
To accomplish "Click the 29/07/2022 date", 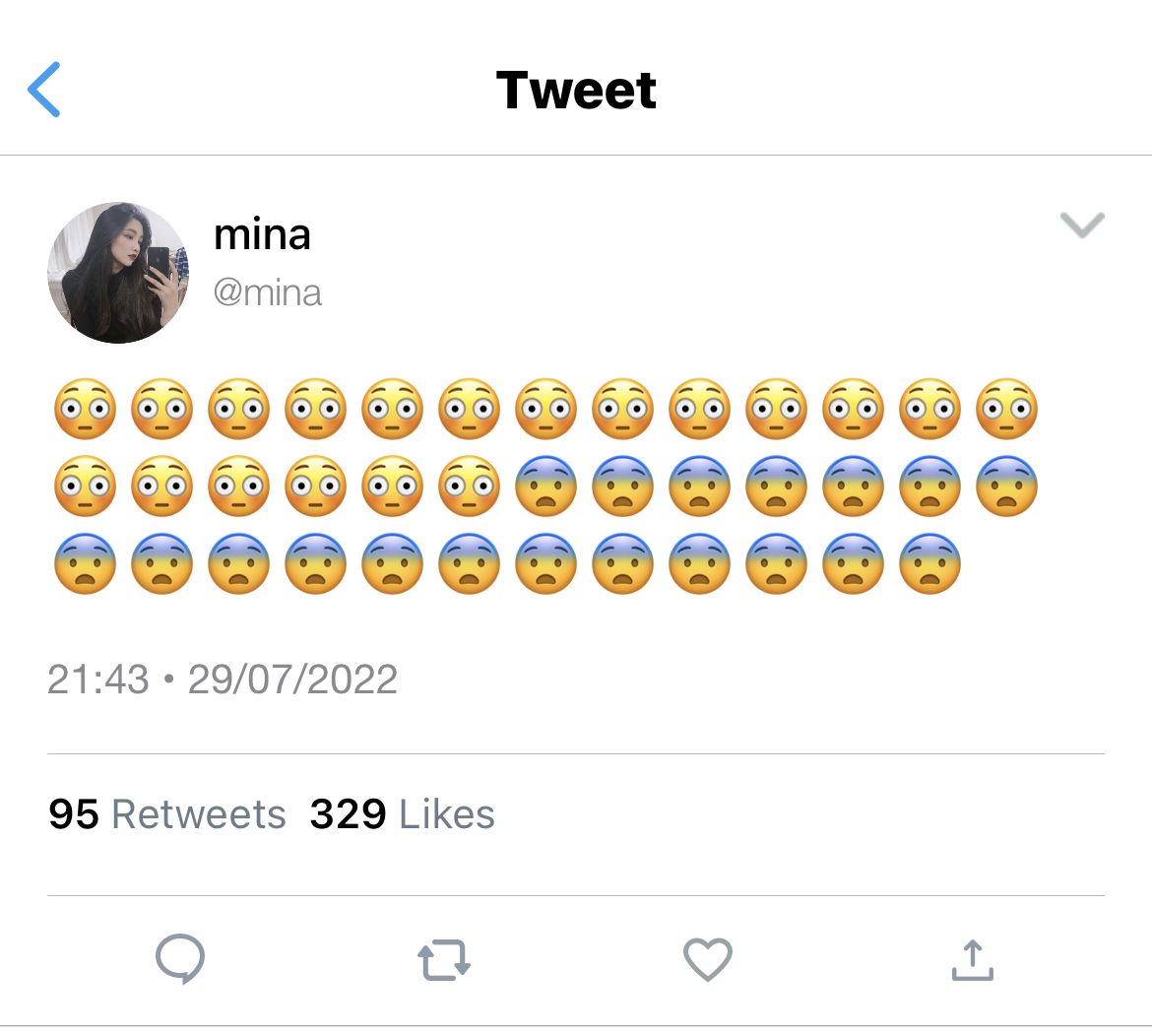I will pyautogui.click(x=292, y=680).
